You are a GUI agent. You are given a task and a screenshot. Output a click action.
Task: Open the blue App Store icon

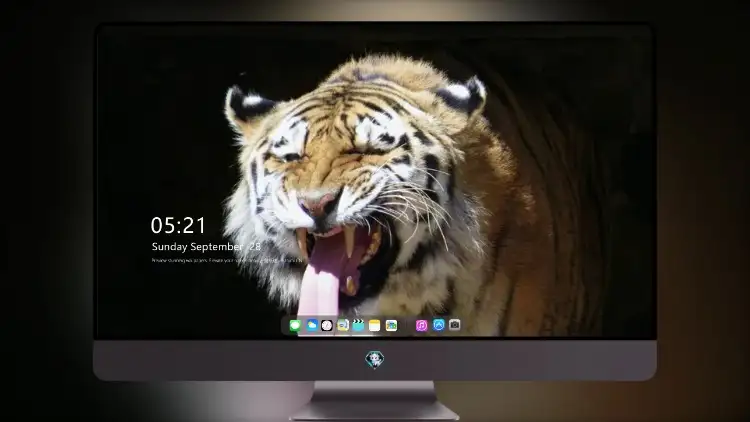click(x=439, y=325)
